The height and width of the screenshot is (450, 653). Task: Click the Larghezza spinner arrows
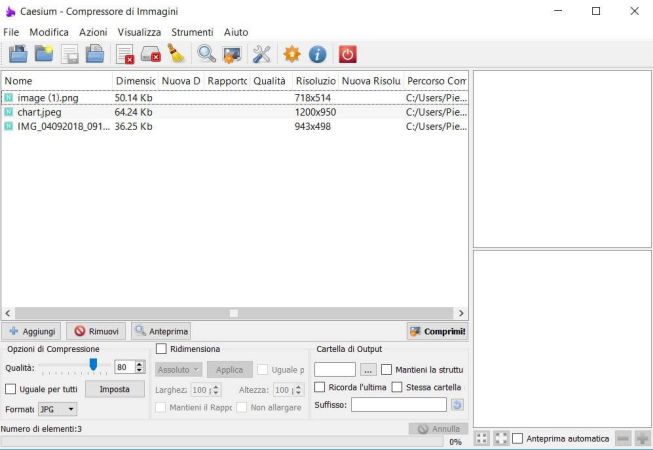[216, 390]
